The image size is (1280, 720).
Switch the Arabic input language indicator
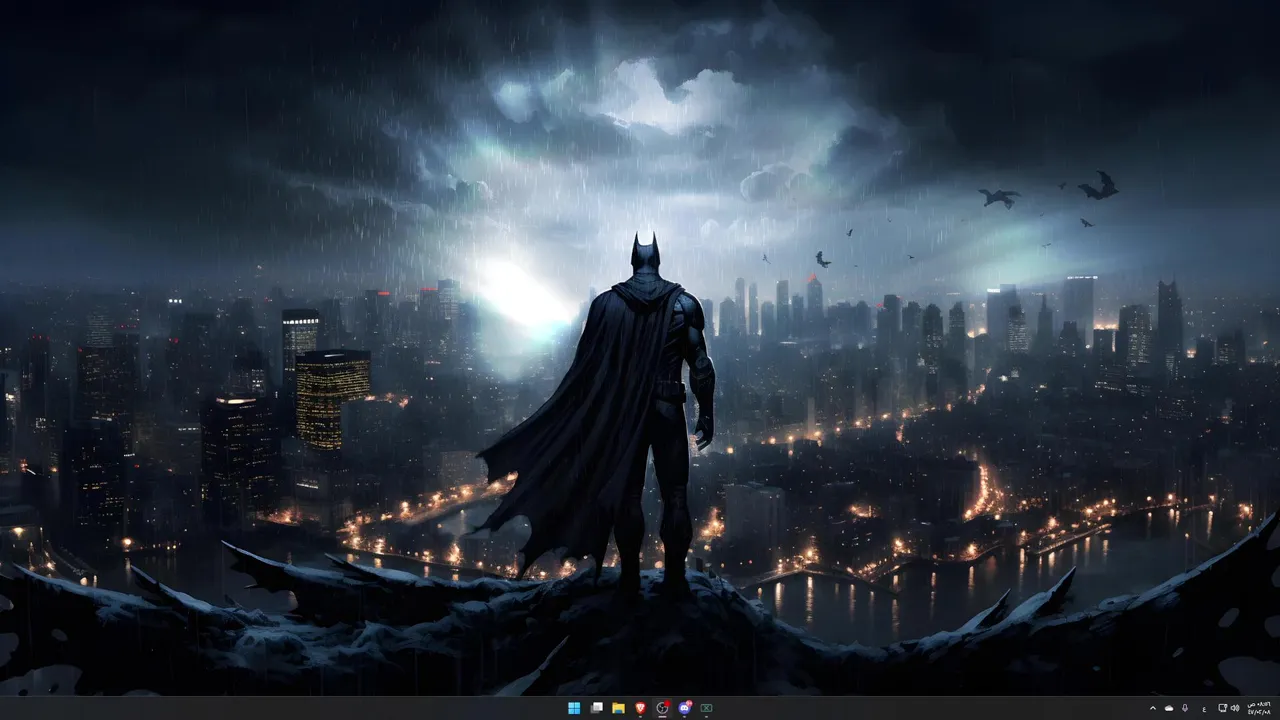click(1204, 708)
